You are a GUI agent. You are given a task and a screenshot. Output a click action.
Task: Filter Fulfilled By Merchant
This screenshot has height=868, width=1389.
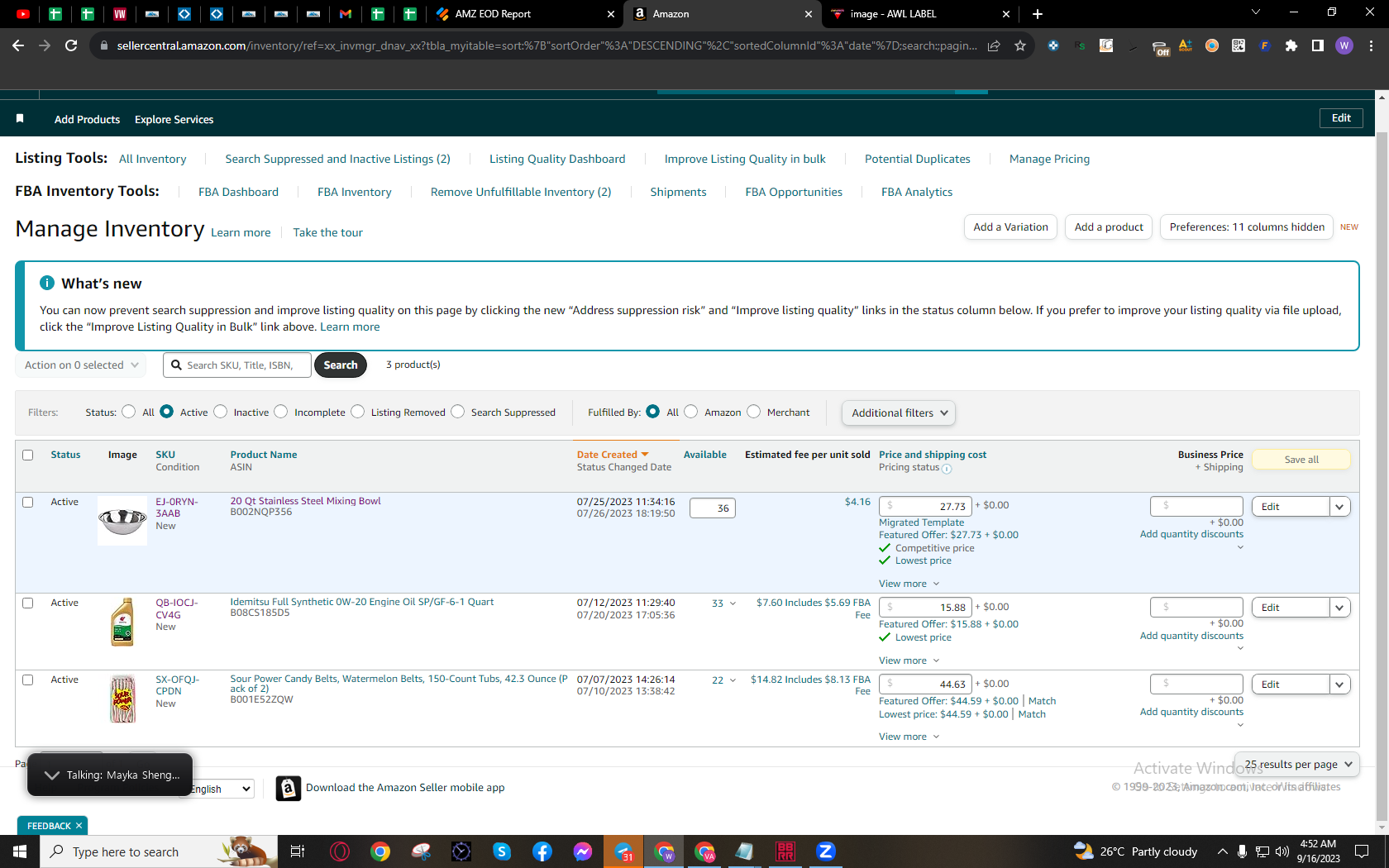pyautogui.click(x=754, y=412)
